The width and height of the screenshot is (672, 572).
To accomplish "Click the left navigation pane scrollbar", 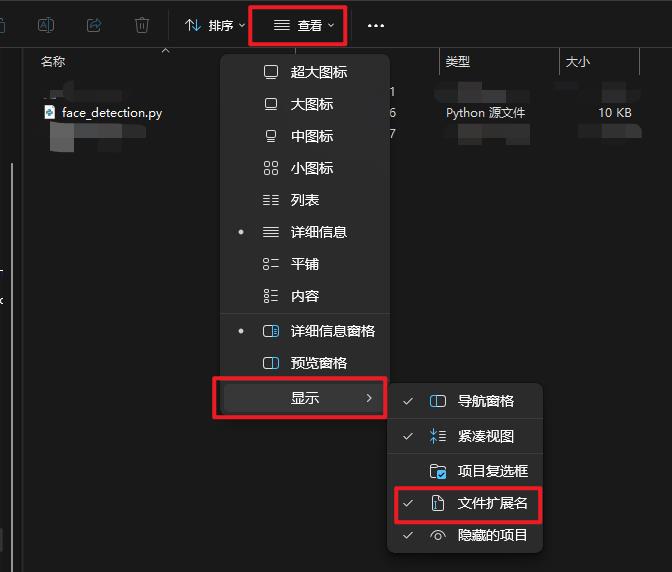I will tap(12, 367).
